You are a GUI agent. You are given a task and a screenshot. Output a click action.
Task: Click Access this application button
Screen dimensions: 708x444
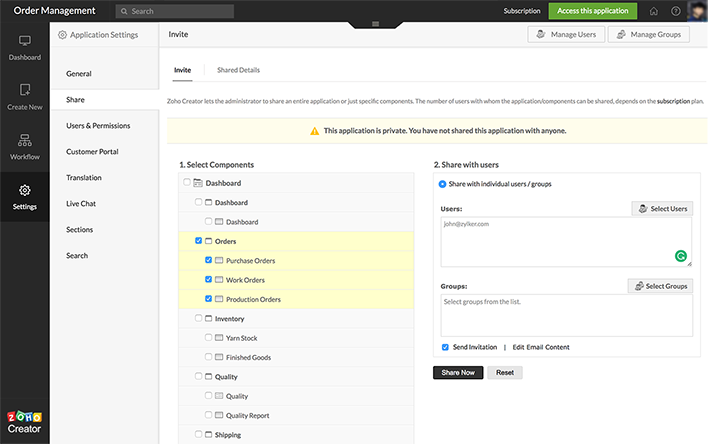tap(592, 11)
